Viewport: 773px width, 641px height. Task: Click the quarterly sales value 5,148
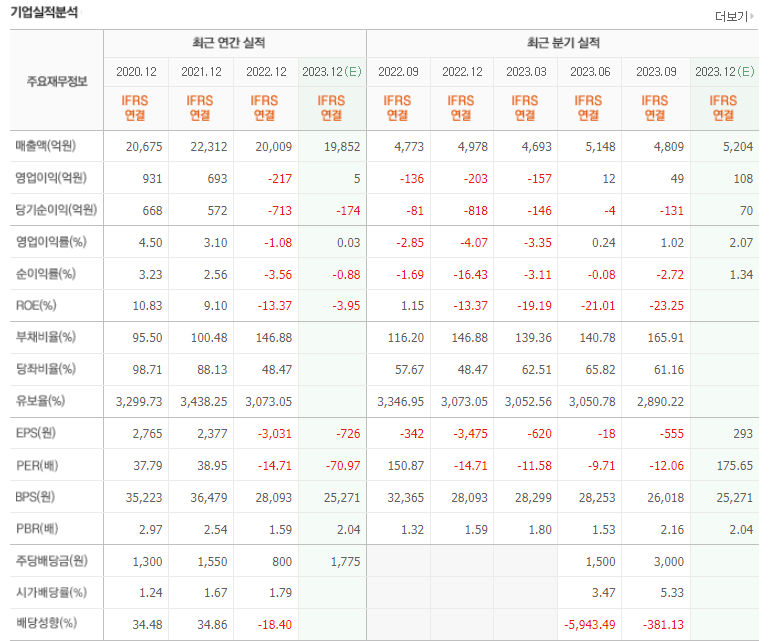point(600,147)
